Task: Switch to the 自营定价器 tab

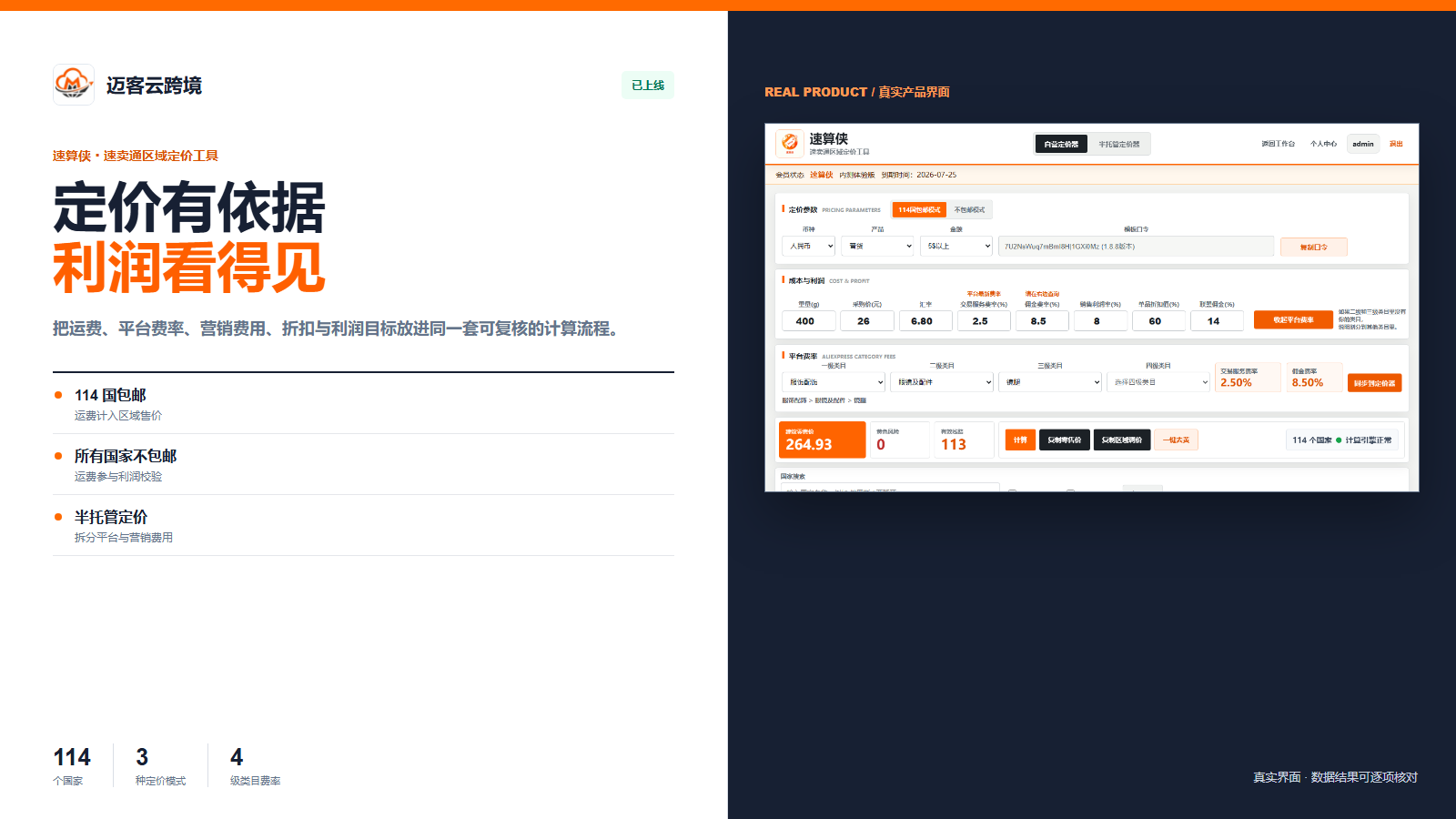Action: (1061, 144)
